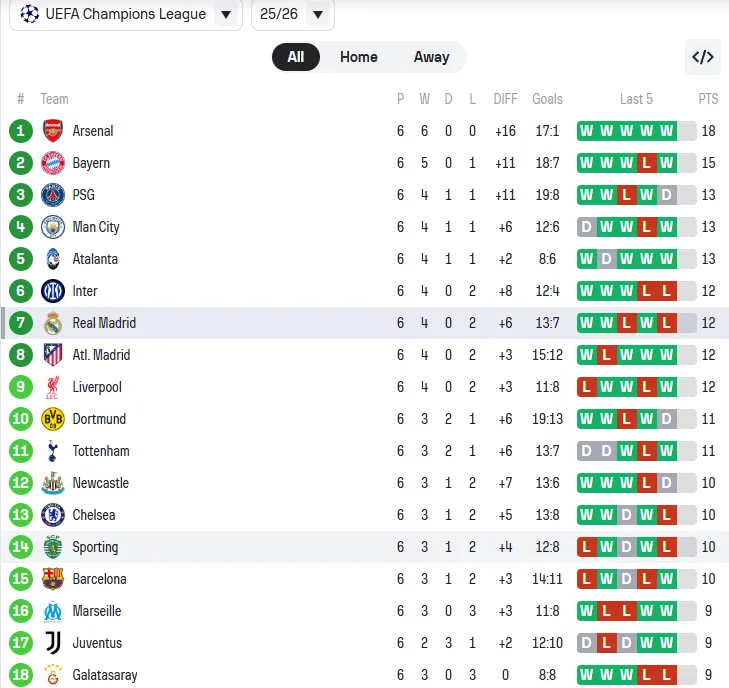
Task: Click the Real Madrid crest icon
Action: tap(52, 323)
